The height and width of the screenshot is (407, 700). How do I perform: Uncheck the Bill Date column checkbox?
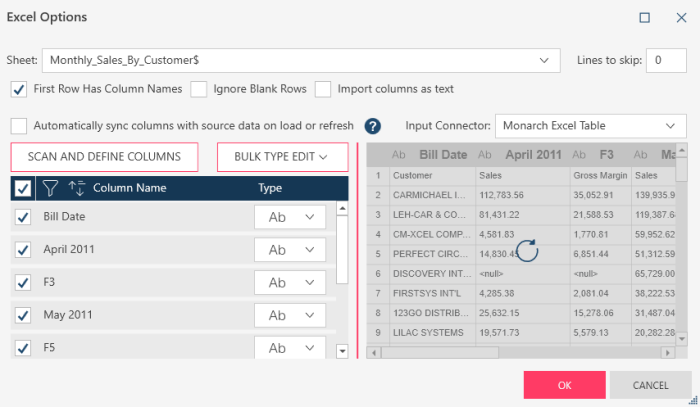click(x=23, y=217)
